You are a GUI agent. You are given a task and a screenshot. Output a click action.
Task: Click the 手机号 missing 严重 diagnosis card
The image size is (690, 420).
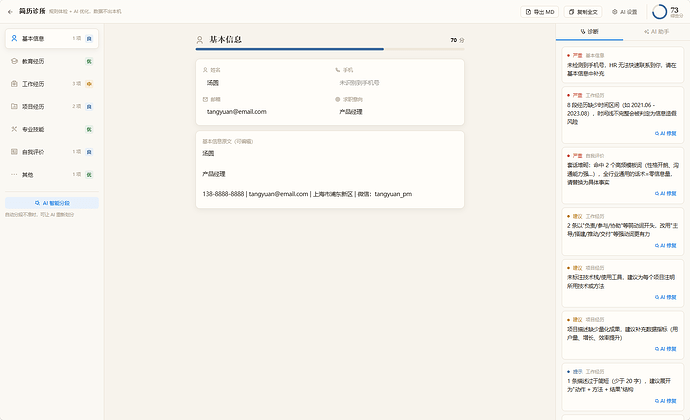tap(623, 65)
